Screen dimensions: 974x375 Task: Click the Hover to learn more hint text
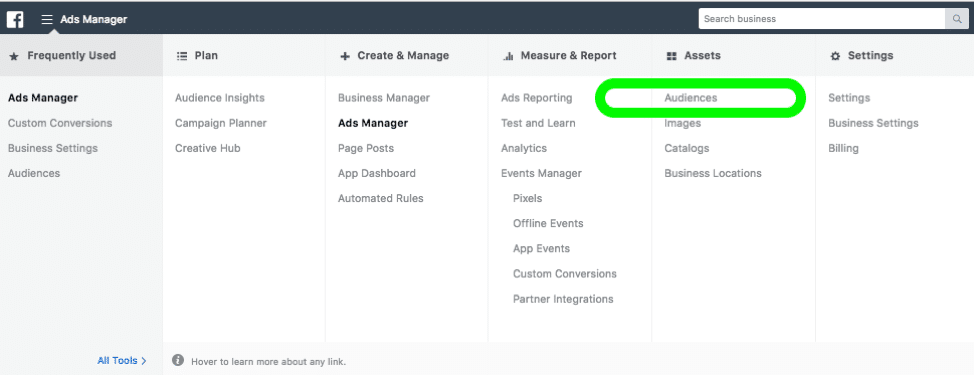268,361
